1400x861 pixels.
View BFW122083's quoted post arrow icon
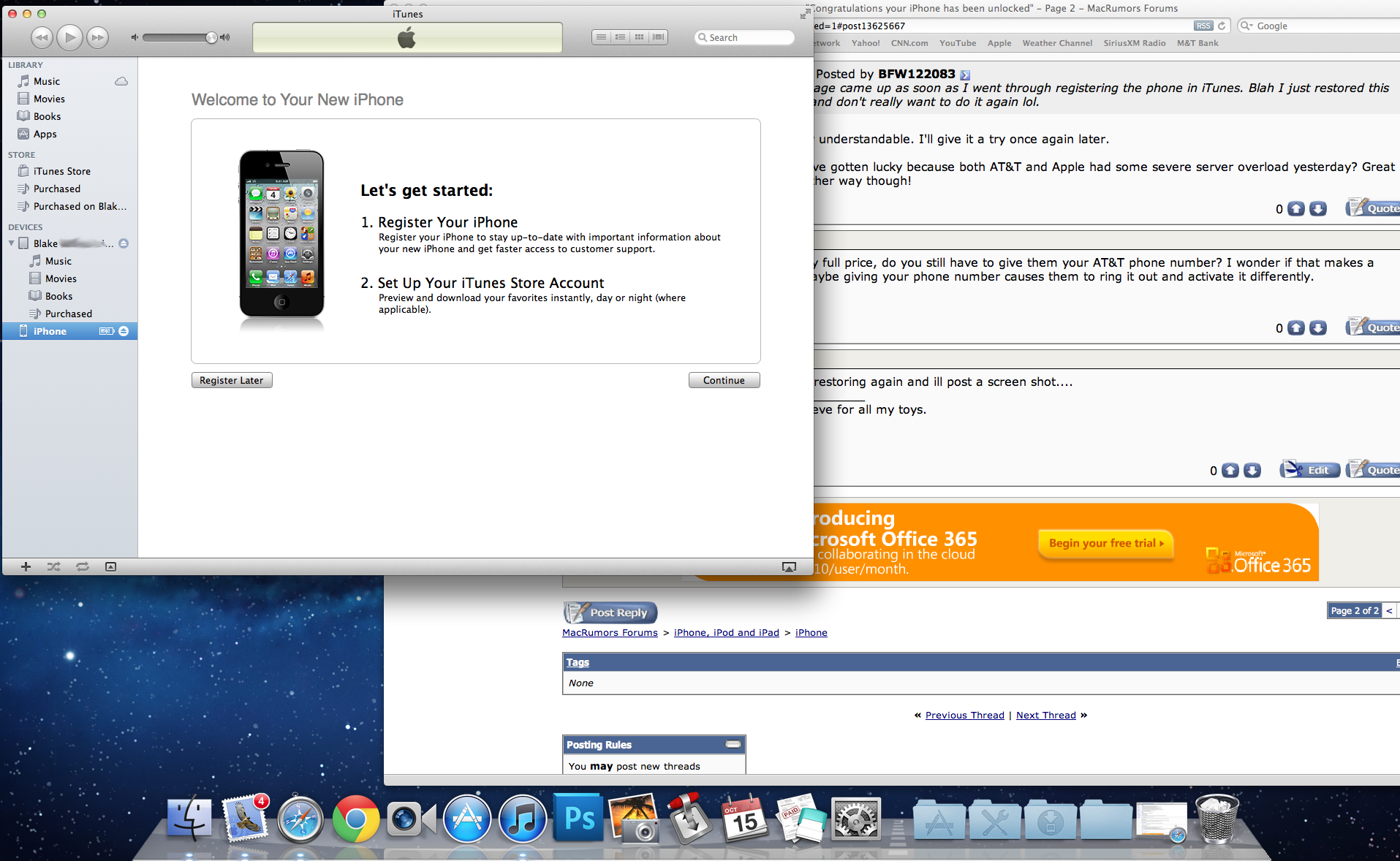[965, 75]
